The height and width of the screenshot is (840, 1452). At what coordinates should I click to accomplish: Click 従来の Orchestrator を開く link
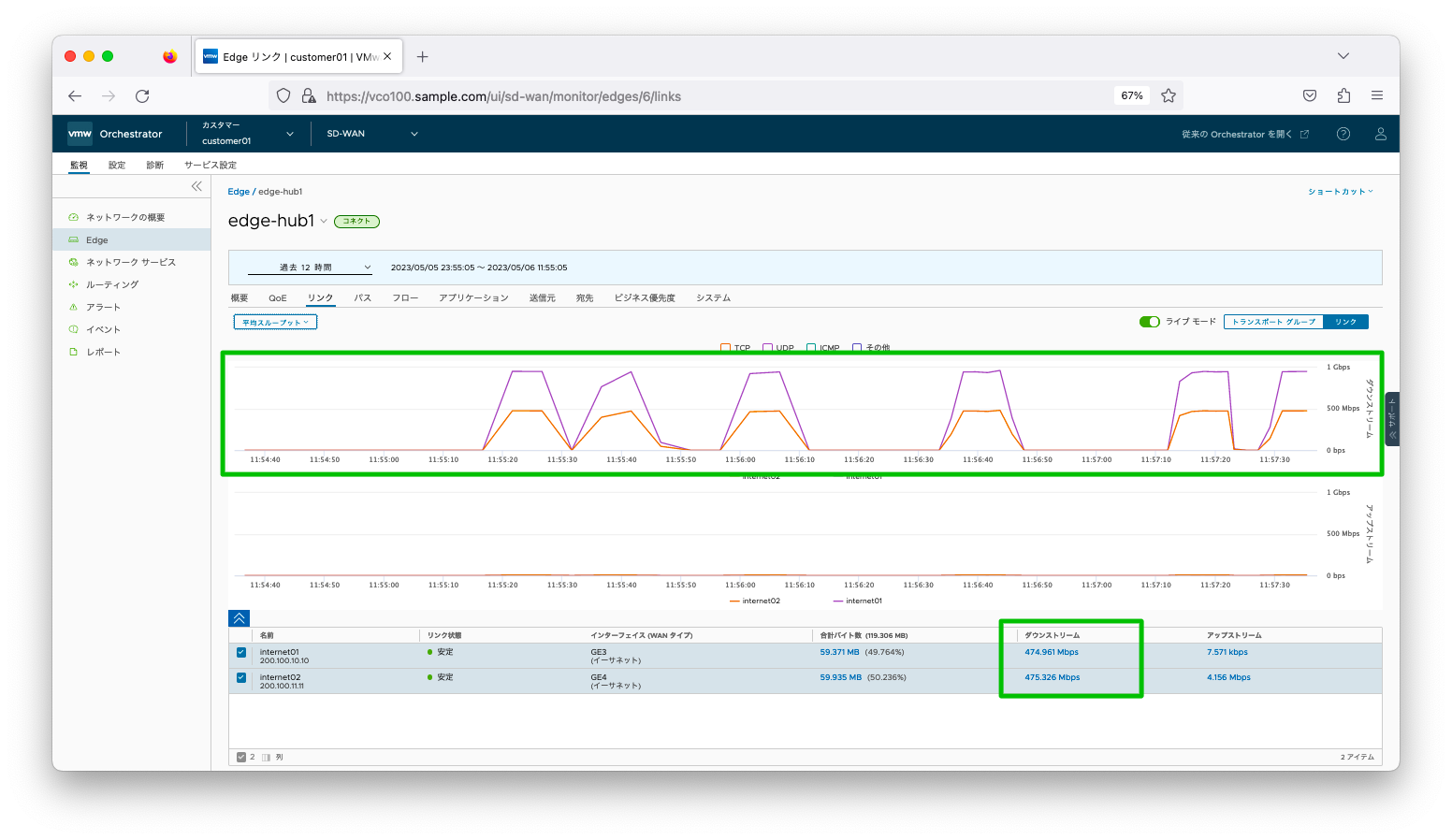click(x=1237, y=134)
